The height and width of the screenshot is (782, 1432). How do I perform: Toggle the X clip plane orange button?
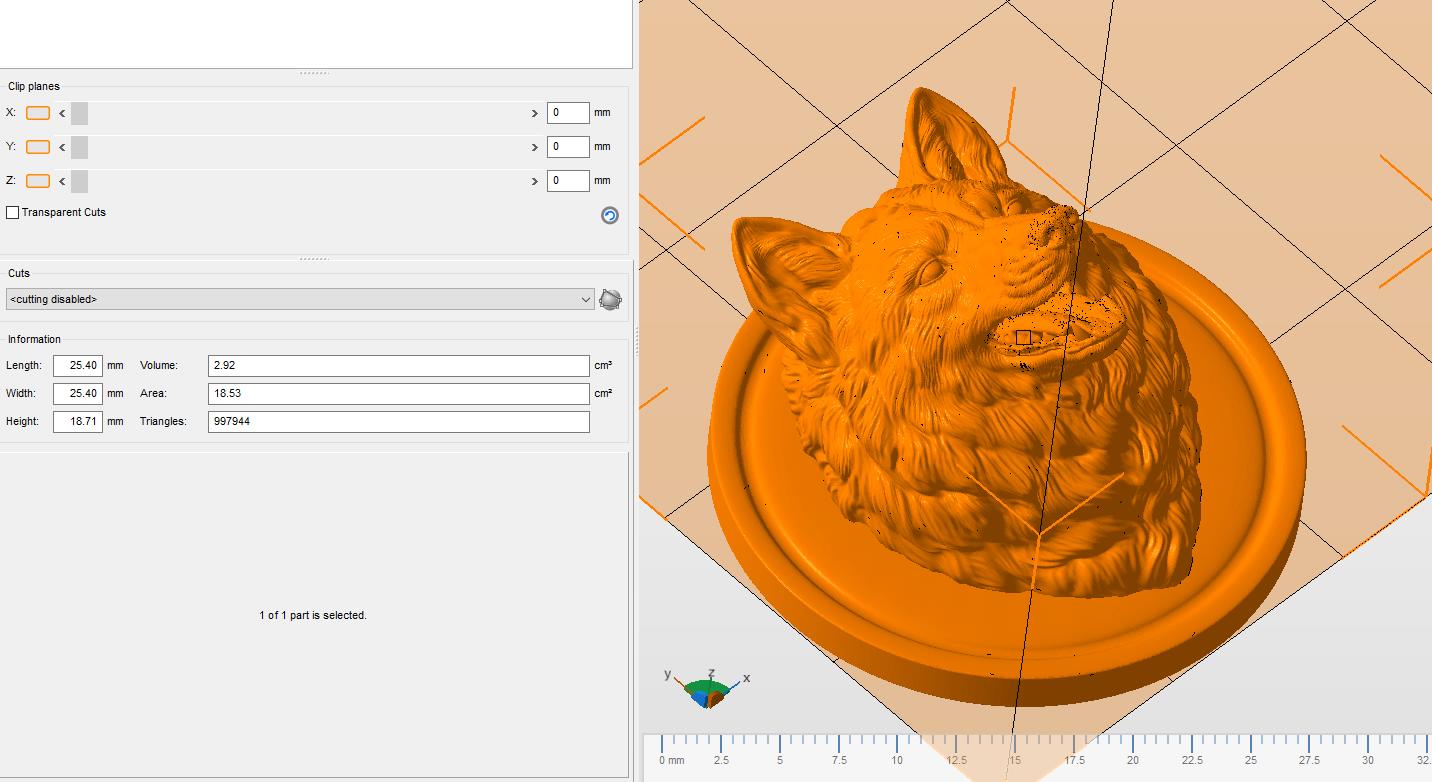coord(38,113)
